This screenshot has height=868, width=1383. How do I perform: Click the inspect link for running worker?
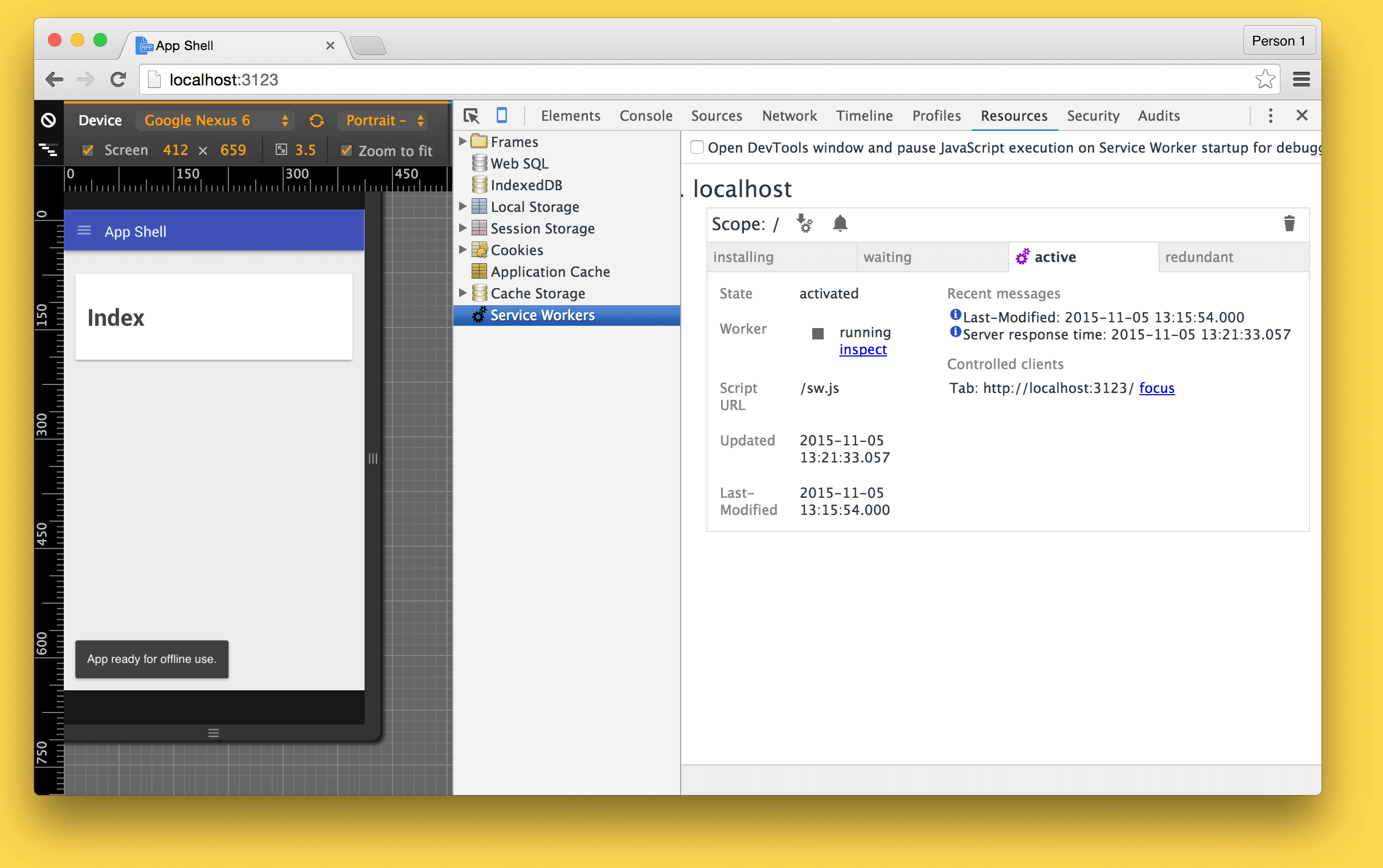point(862,350)
